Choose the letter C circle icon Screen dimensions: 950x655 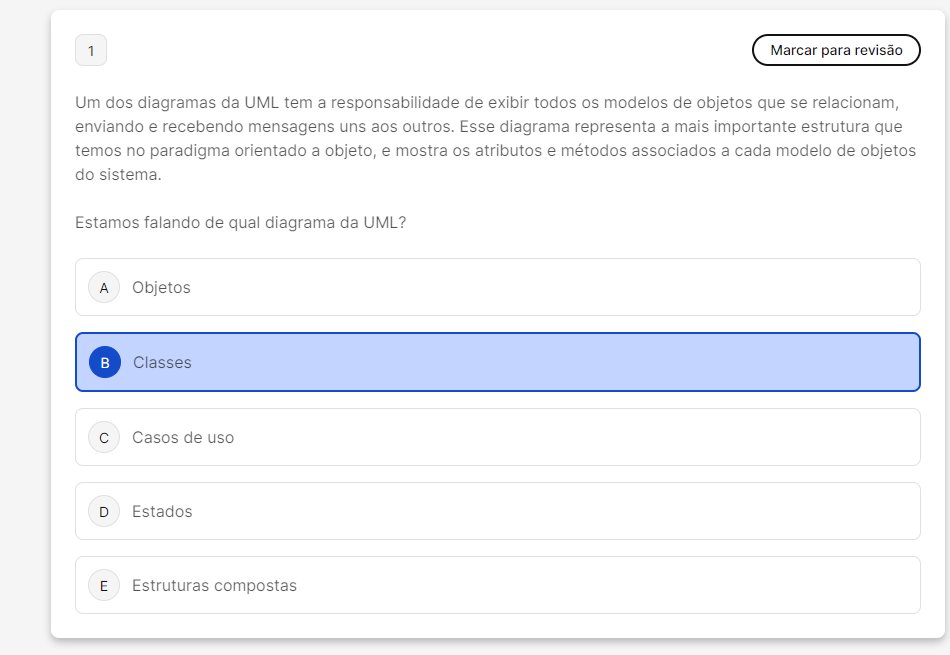pos(104,438)
